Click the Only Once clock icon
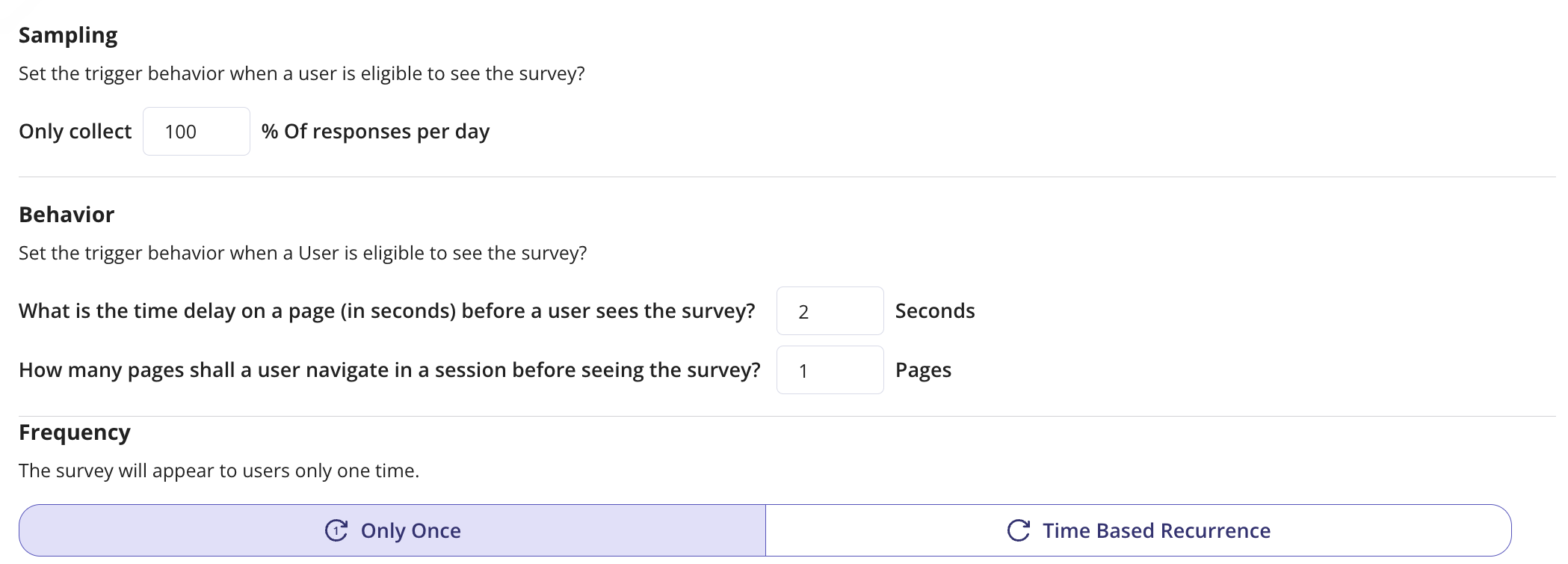 [336, 530]
